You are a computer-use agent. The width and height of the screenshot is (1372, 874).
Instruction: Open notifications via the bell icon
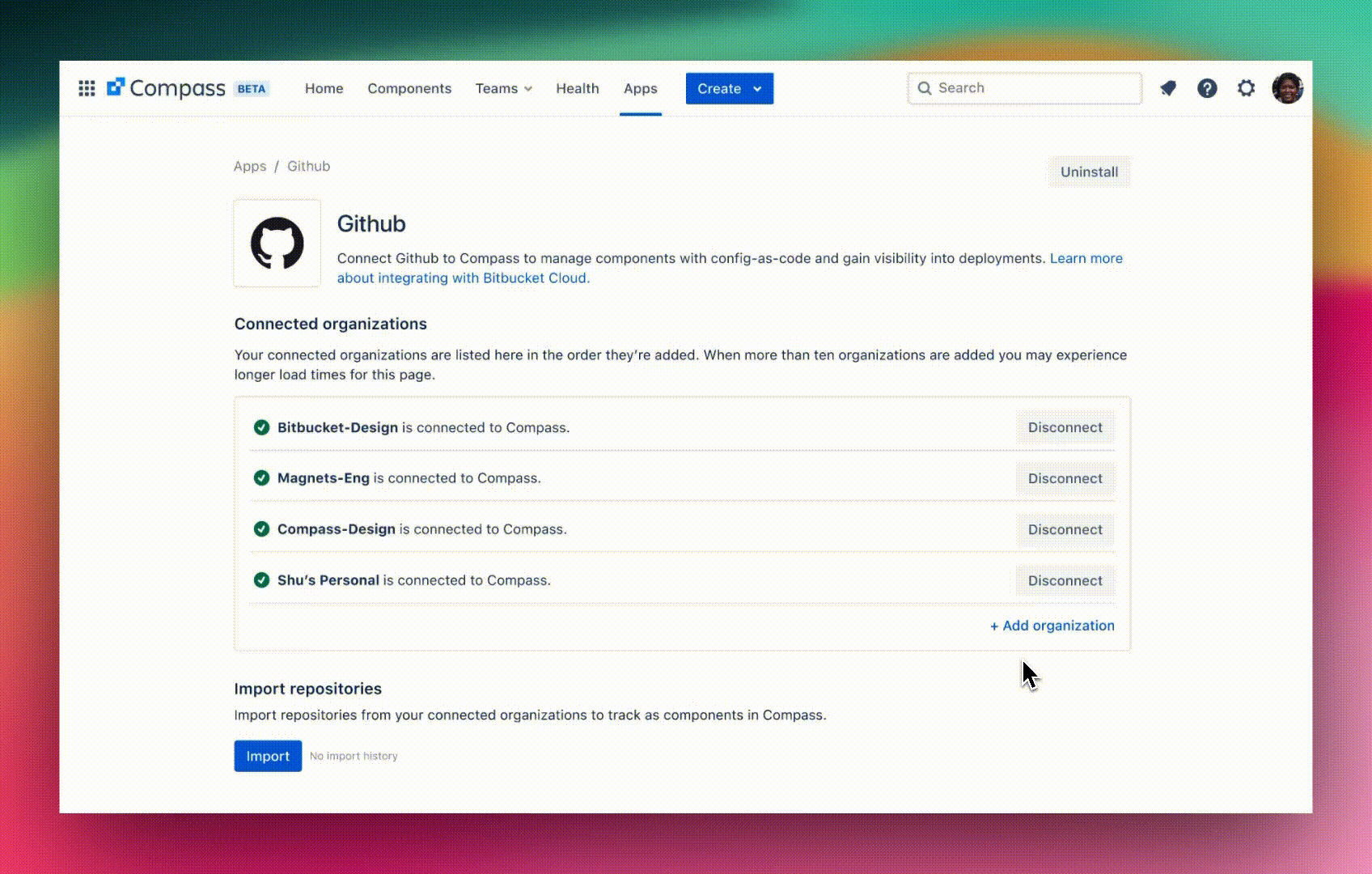[x=1168, y=88]
